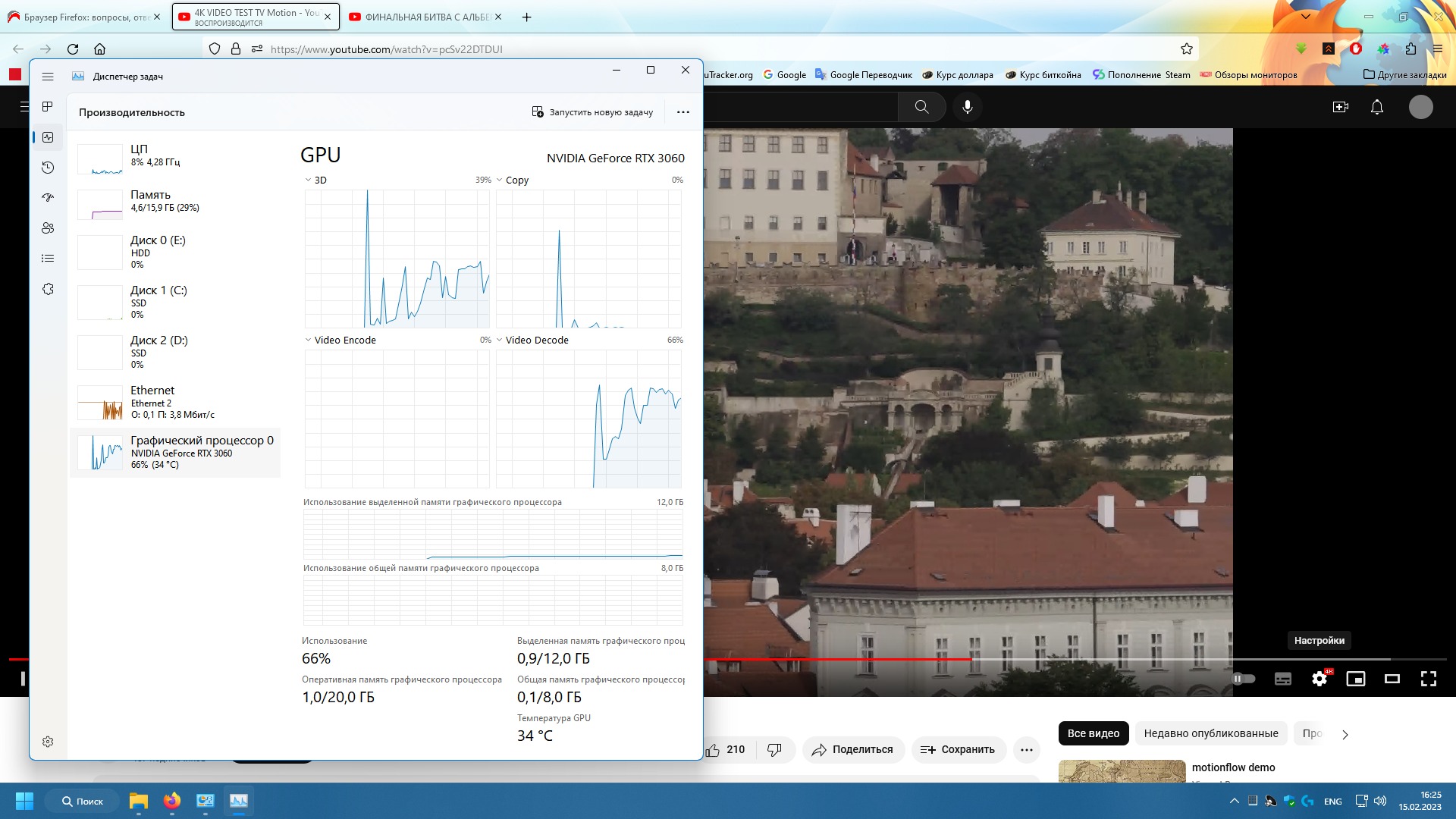1456x819 pixels.
Task: Open the YouTube player settings gear
Action: (x=1319, y=679)
